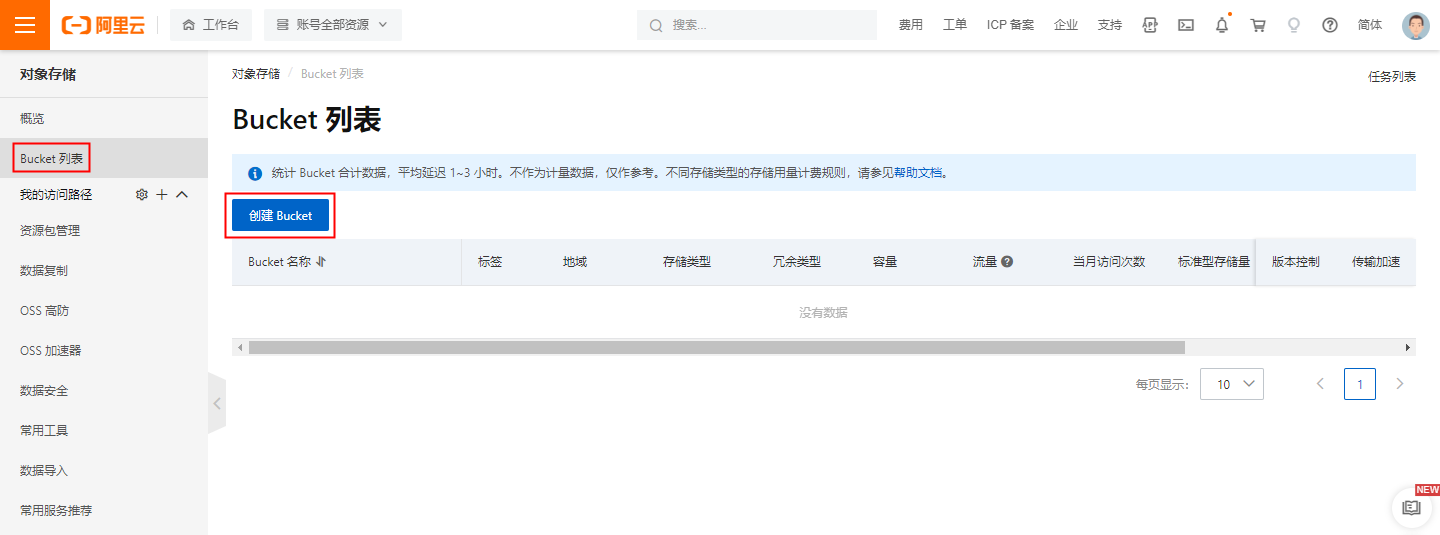Open settings gear for 我的访问路径

point(142,194)
